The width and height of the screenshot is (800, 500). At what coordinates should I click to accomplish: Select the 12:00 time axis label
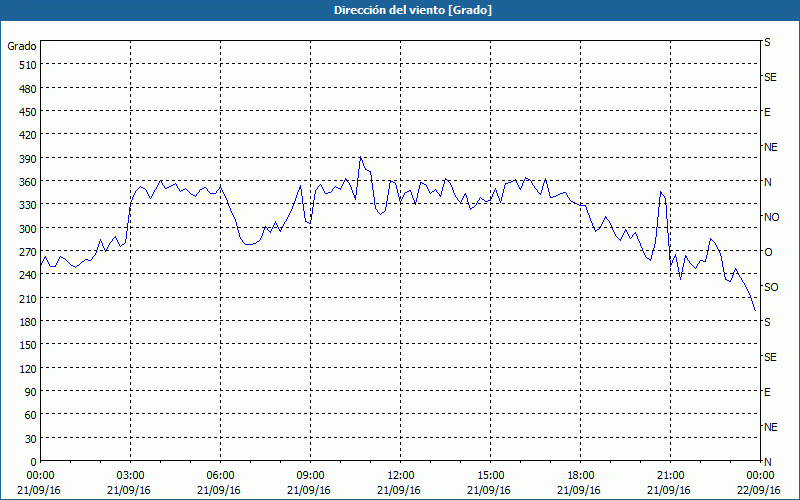(x=401, y=476)
